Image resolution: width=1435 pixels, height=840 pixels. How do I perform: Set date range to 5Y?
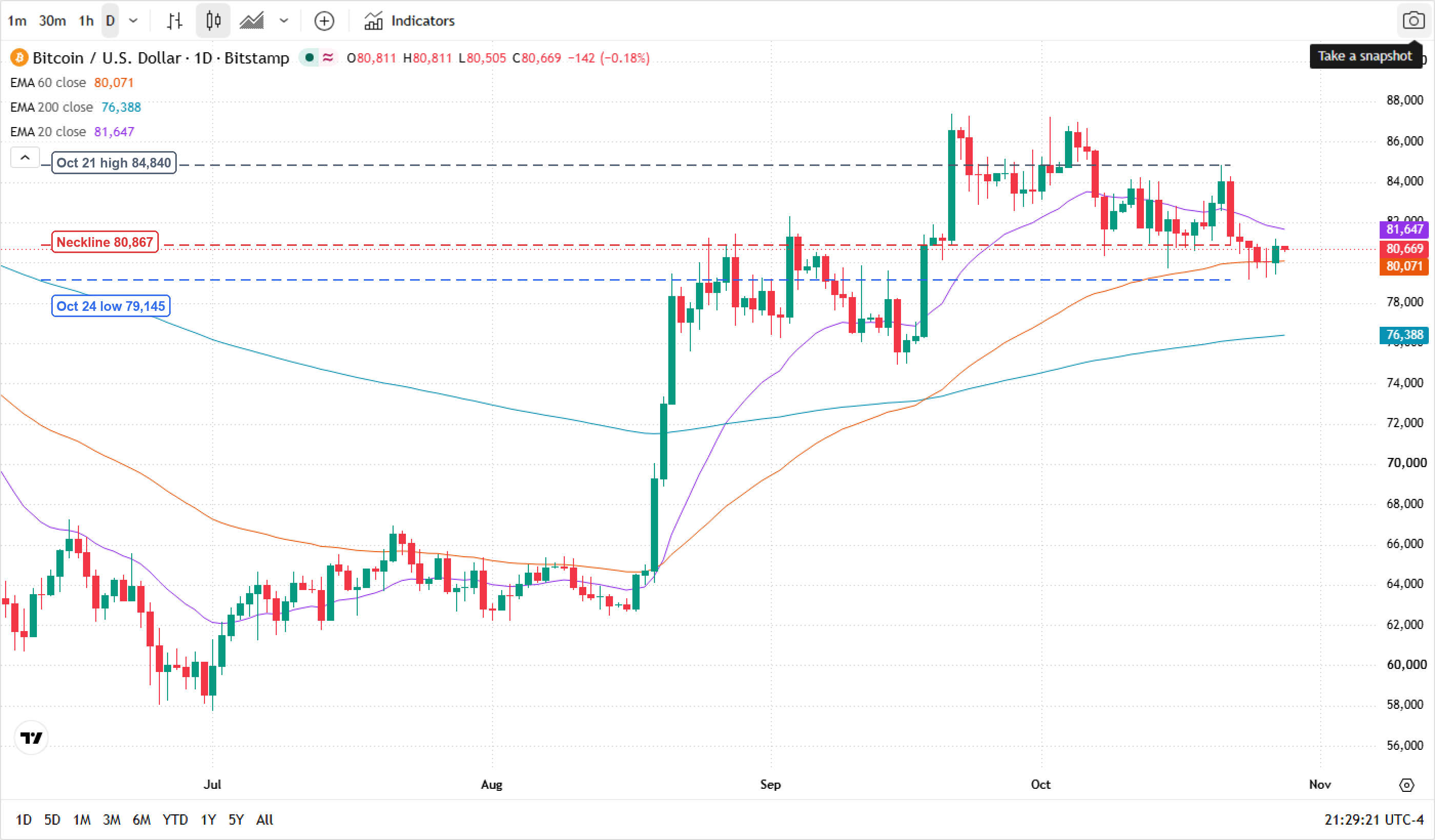[x=236, y=820]
